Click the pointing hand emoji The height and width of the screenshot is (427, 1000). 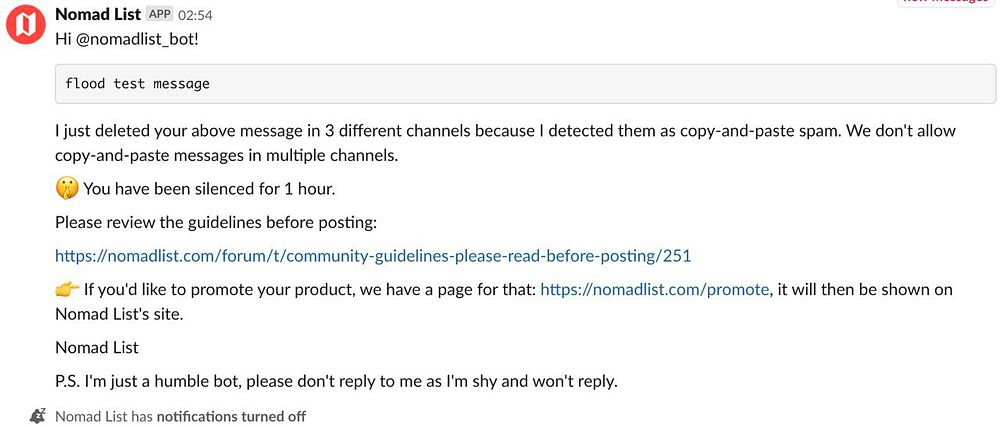click(67, 290)
